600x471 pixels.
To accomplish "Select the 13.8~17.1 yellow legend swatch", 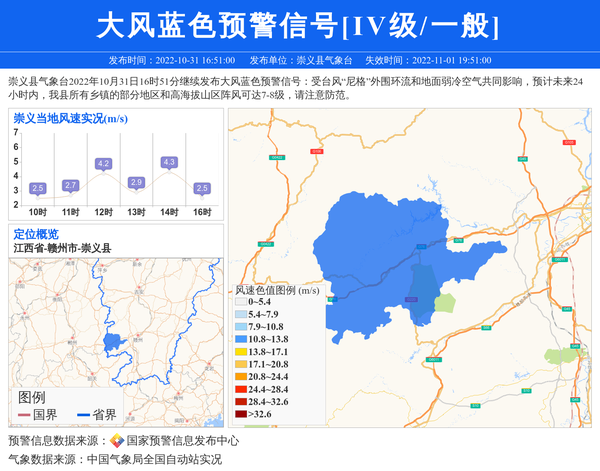I will (x=240, y=352).
